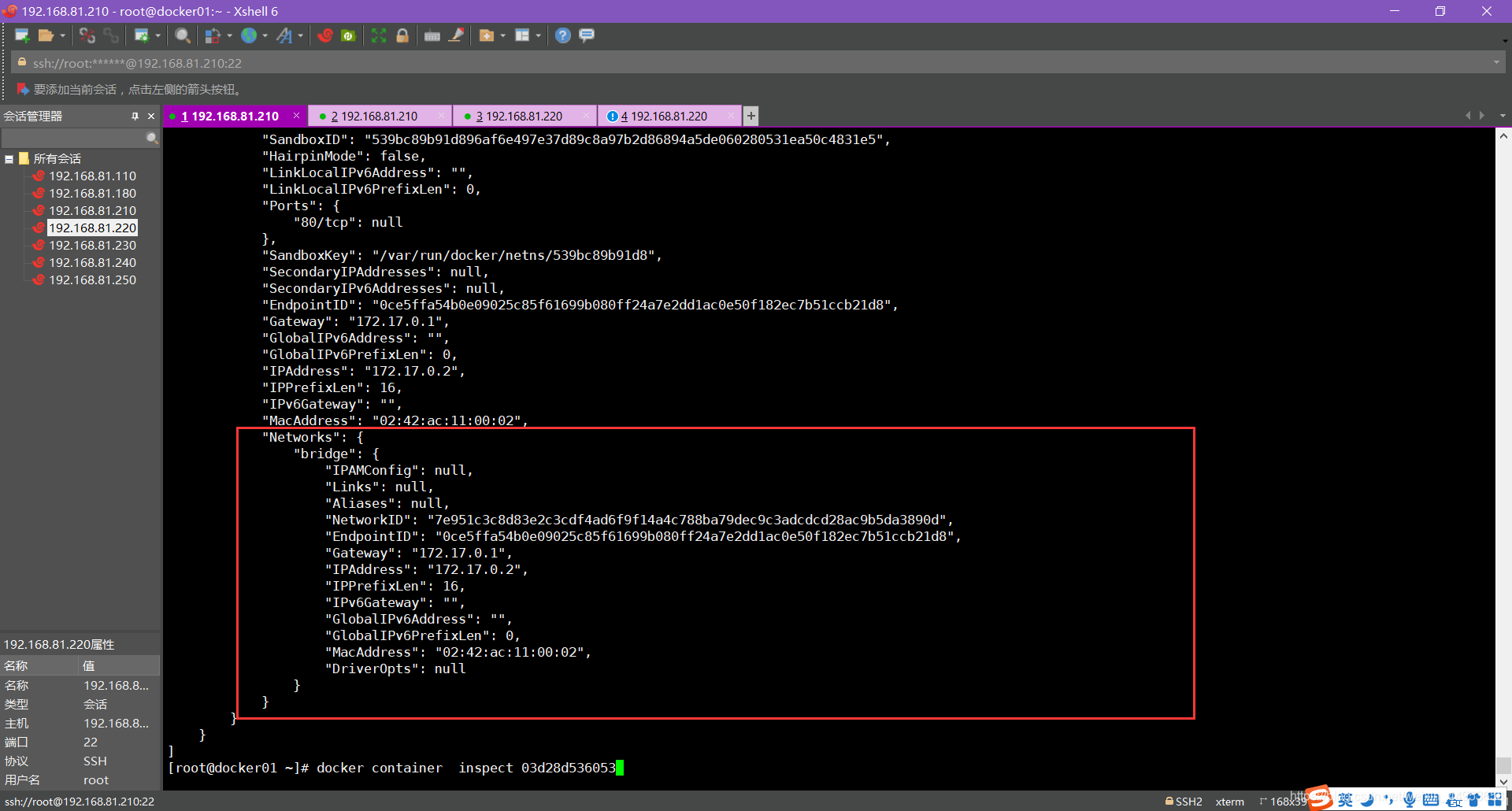The width and height of the screenshot is (1512, 811).
Task: Open Help with the question mark icon
Action: pos(563,35)
